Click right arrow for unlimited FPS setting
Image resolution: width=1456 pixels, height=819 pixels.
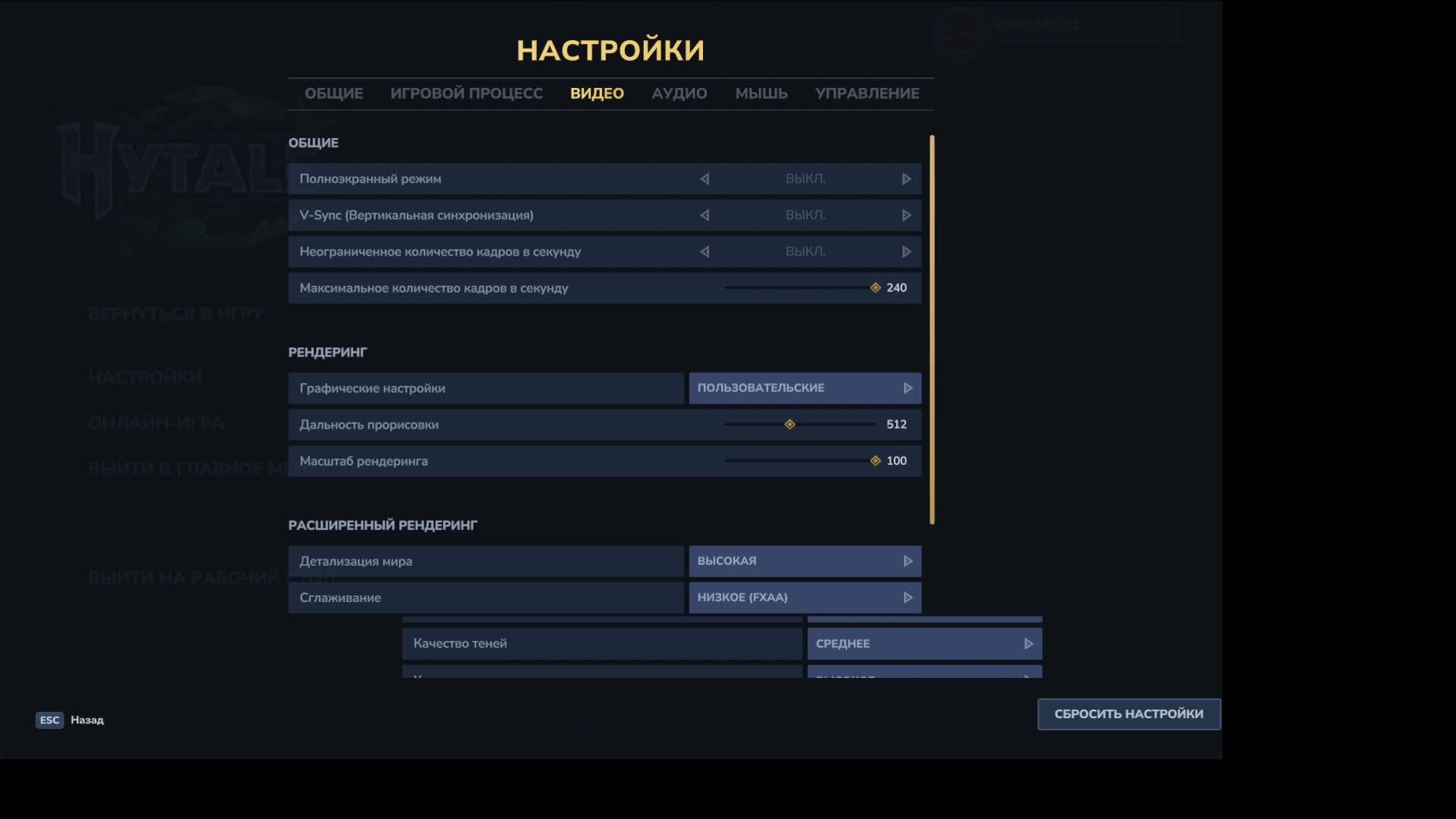click(905, 252)
